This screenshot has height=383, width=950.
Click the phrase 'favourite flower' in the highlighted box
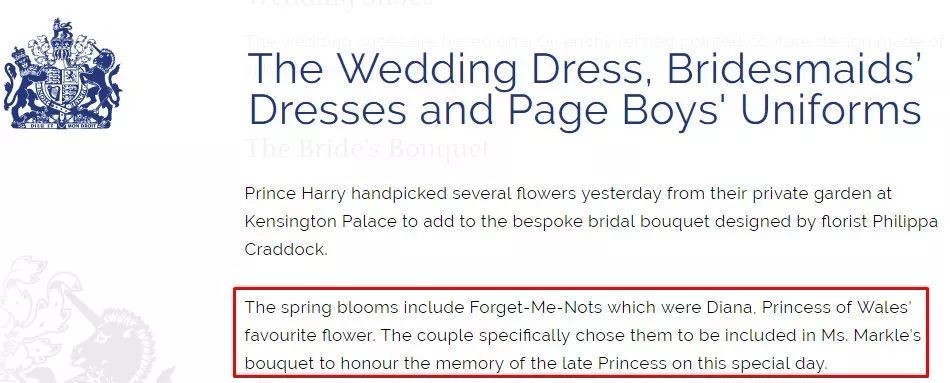tap(311, 335)
